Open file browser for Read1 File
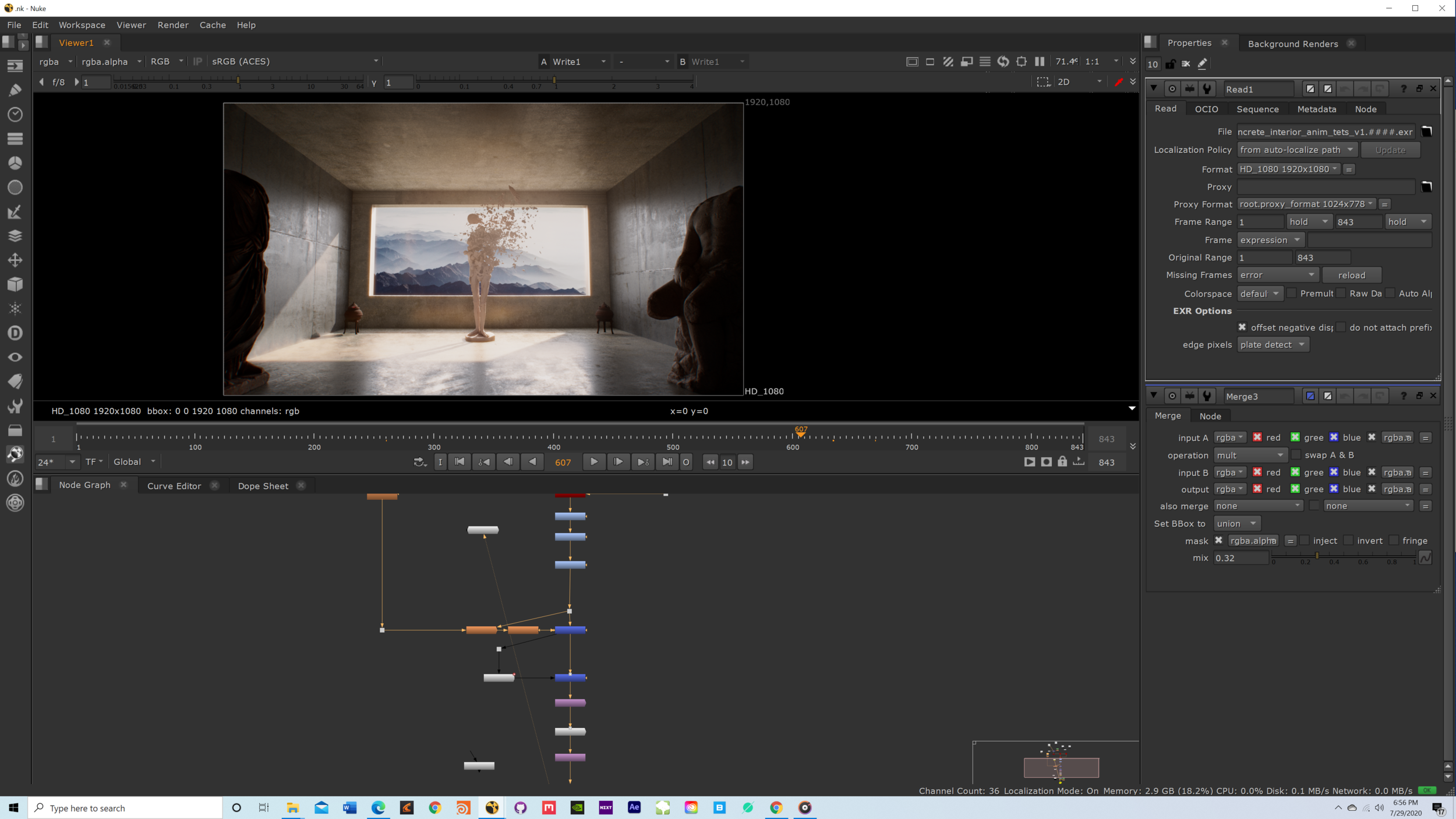This screenshot has height=819, width=1456. [x=1426, y=132]
